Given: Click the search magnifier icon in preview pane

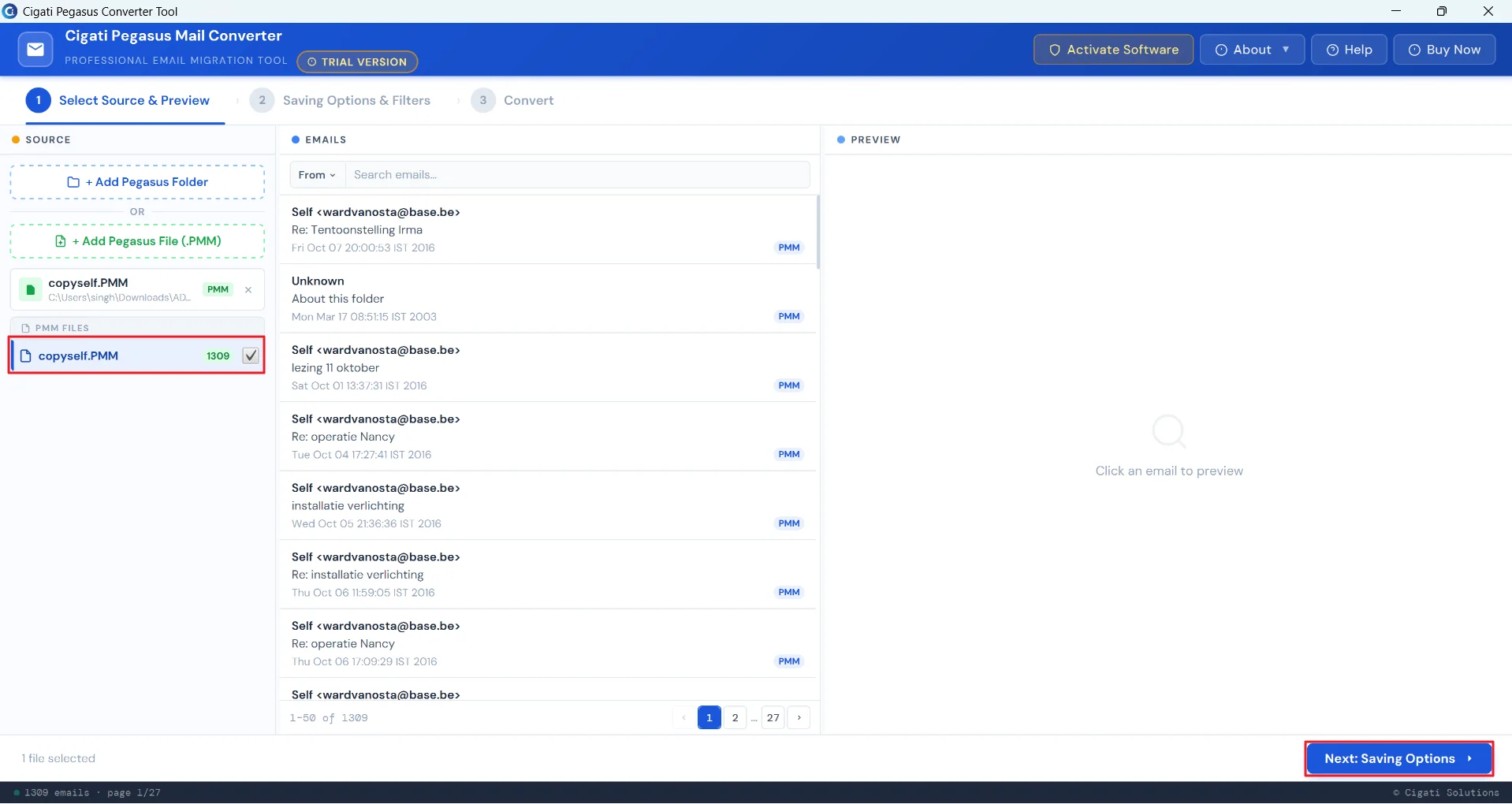Looking at the screenshot, I should click(1168, 431).
